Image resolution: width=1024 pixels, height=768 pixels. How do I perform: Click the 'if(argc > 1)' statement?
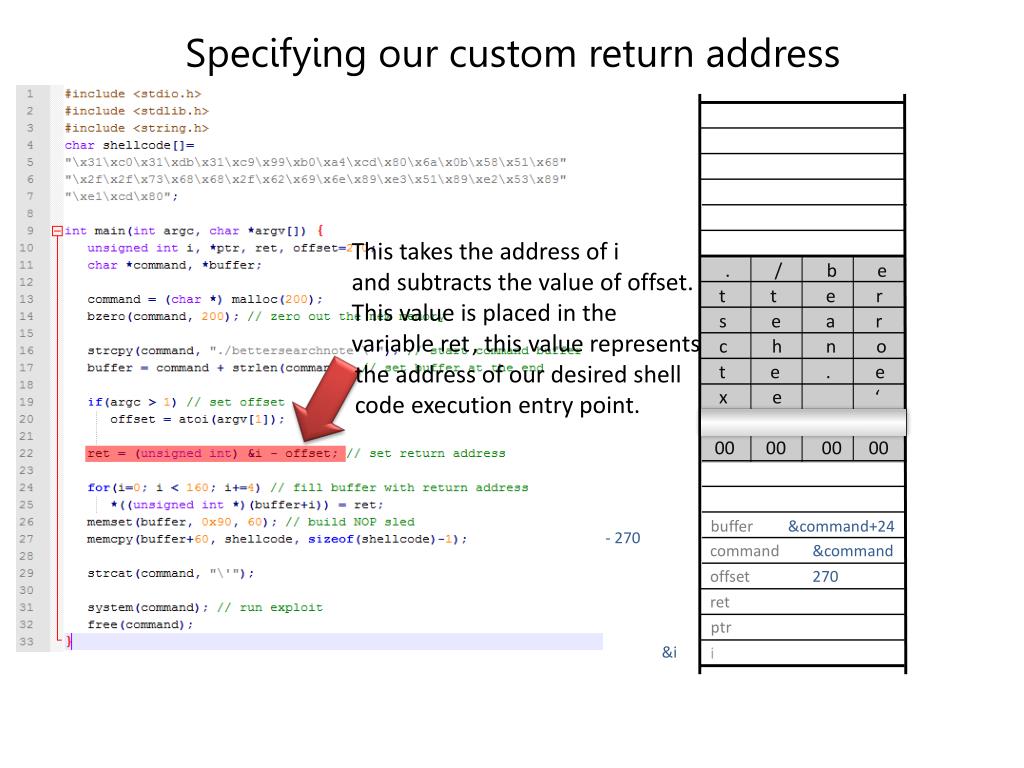pos(132,402)
